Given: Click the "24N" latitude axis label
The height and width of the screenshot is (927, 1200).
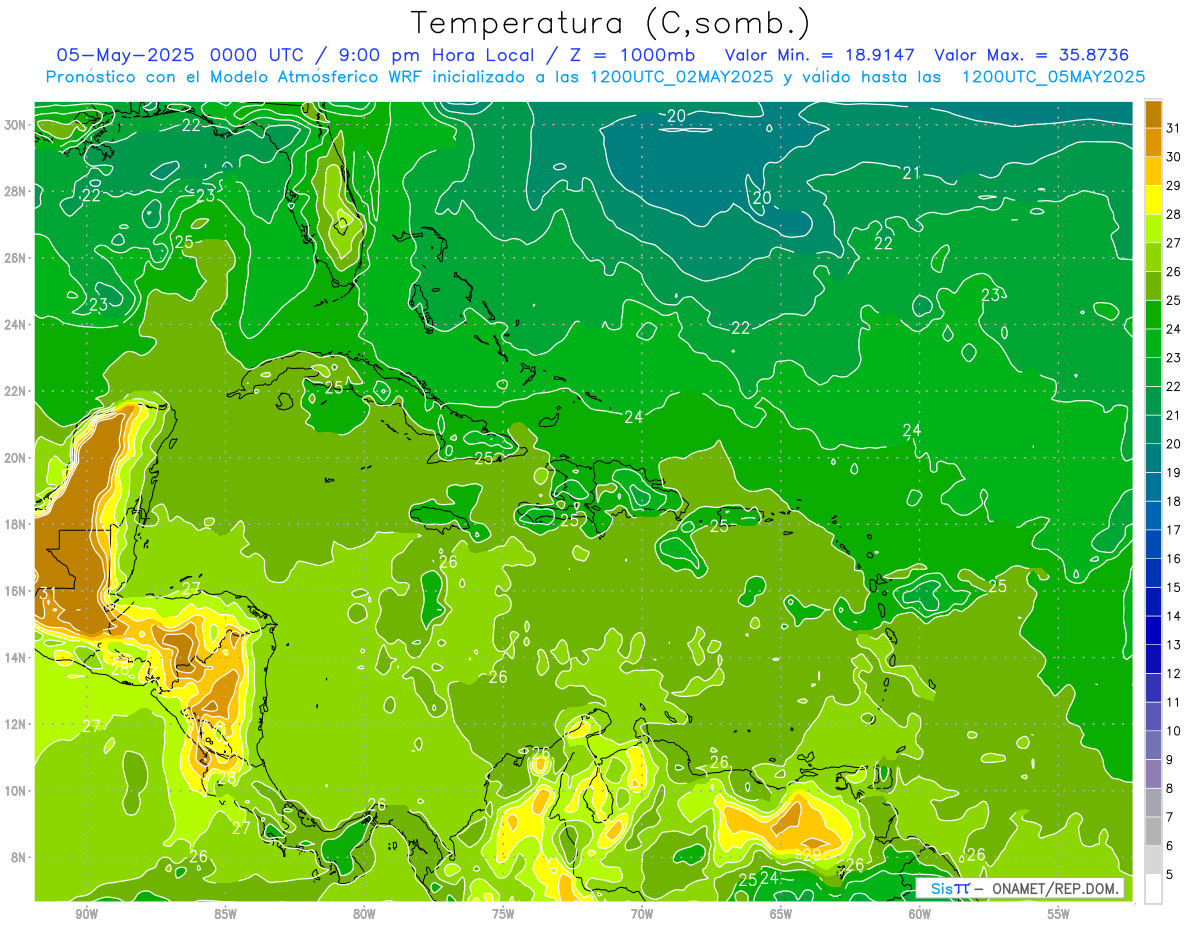Looking at the screenshot, I should click(x=16, y=324).
